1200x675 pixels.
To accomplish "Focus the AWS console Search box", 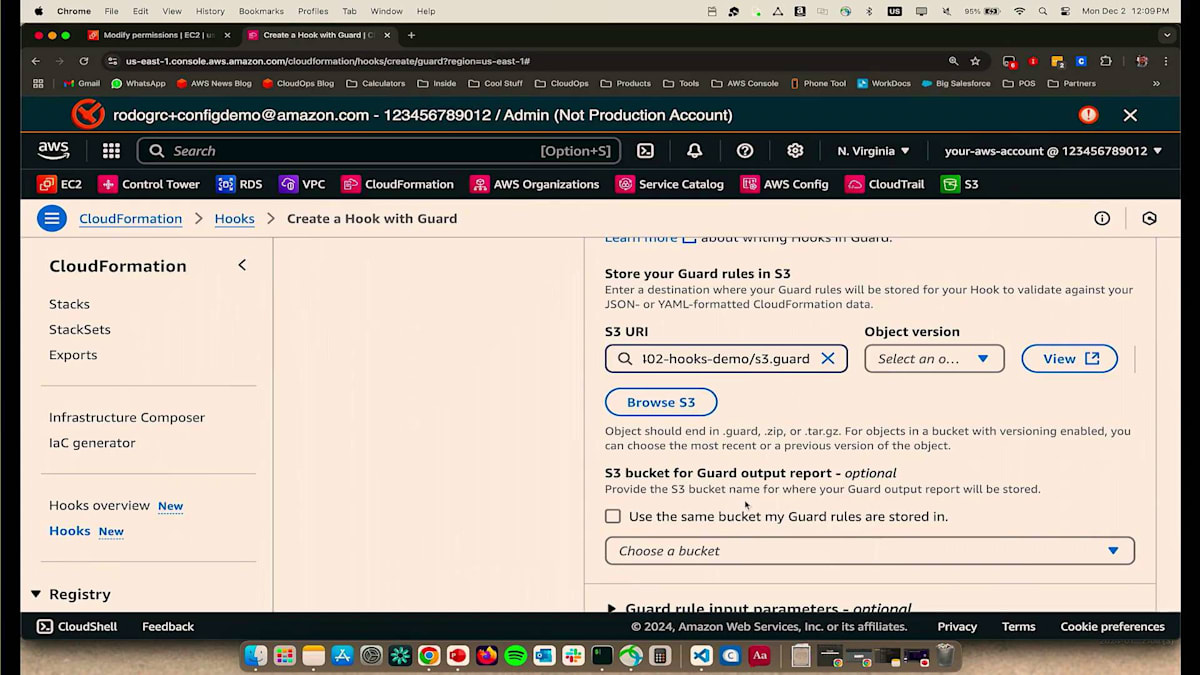I will pos(379,151).
